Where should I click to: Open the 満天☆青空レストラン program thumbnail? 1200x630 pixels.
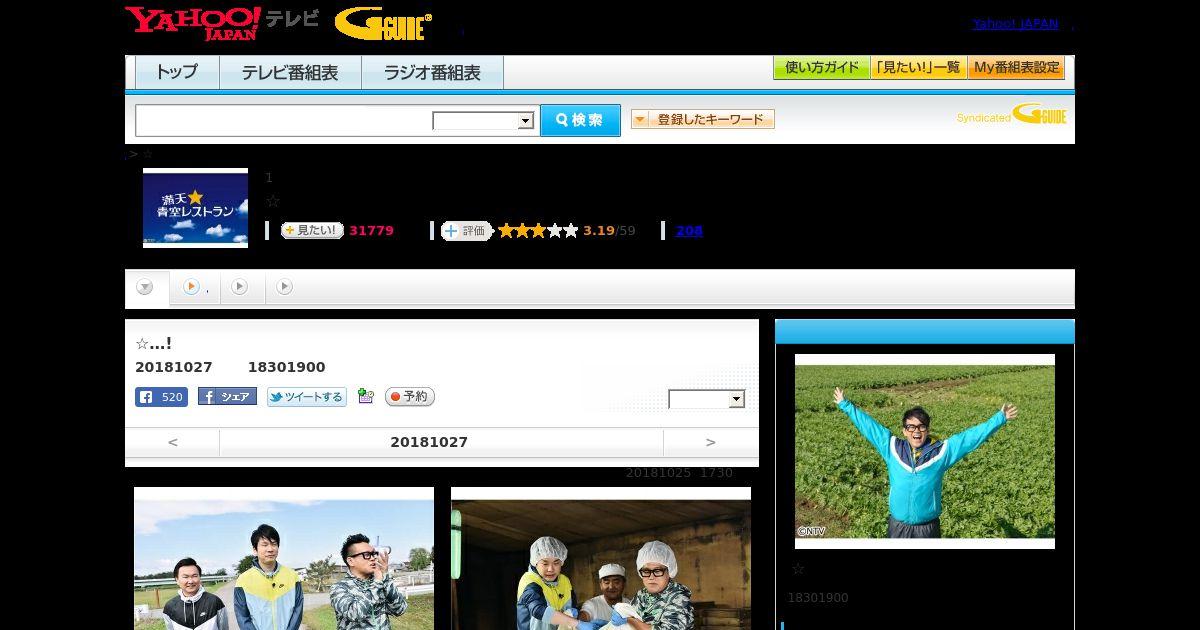point(195,207)
